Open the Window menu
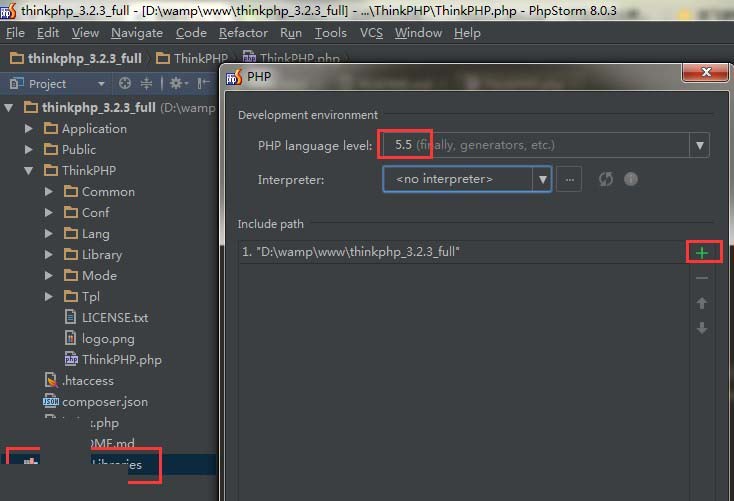 click(x=418, y=33)
